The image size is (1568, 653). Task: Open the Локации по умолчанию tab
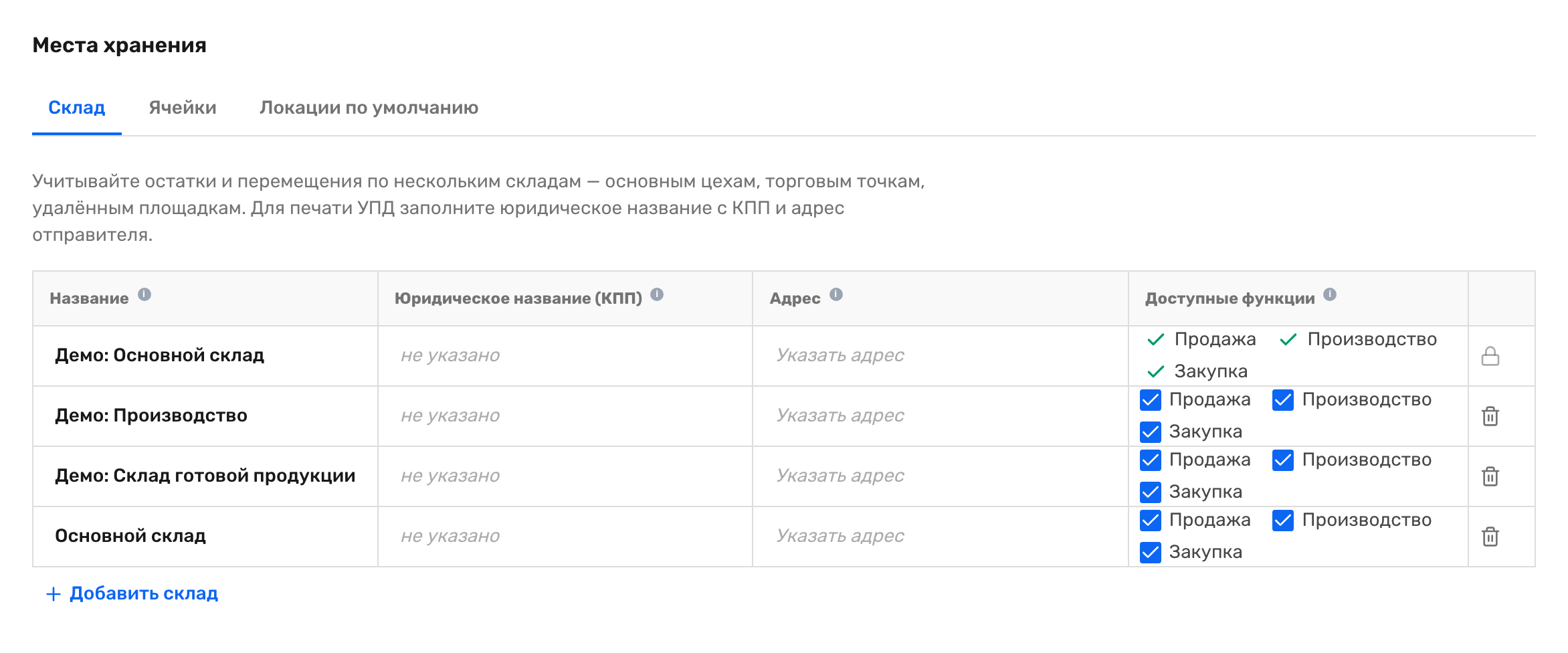[x=369, y=108]
